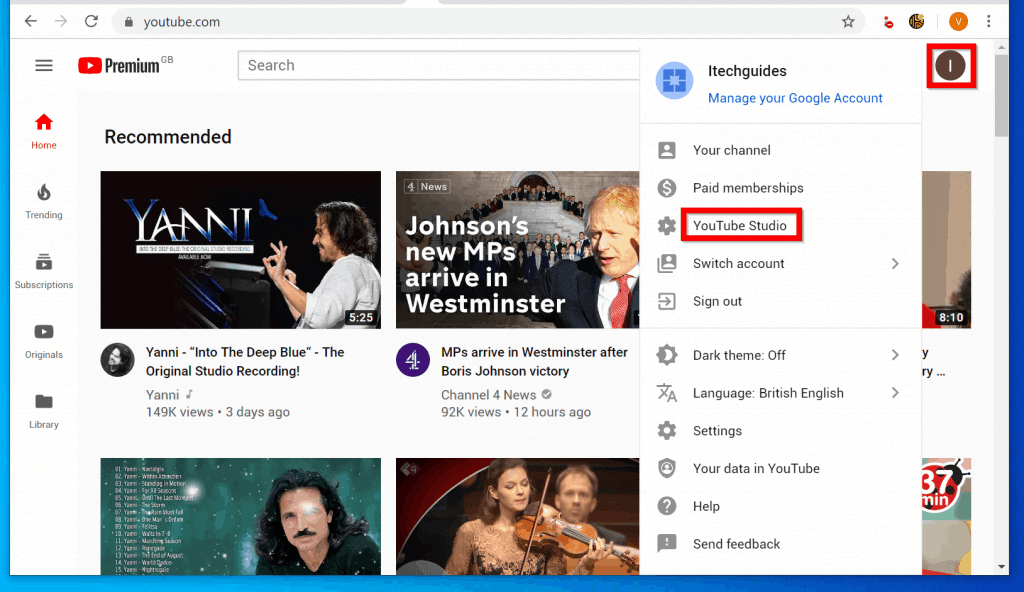The height and width of the screenshot is (592, 1024).
Task: Open Yanni Into The Deep Blue video title
Action: [245, 361]
